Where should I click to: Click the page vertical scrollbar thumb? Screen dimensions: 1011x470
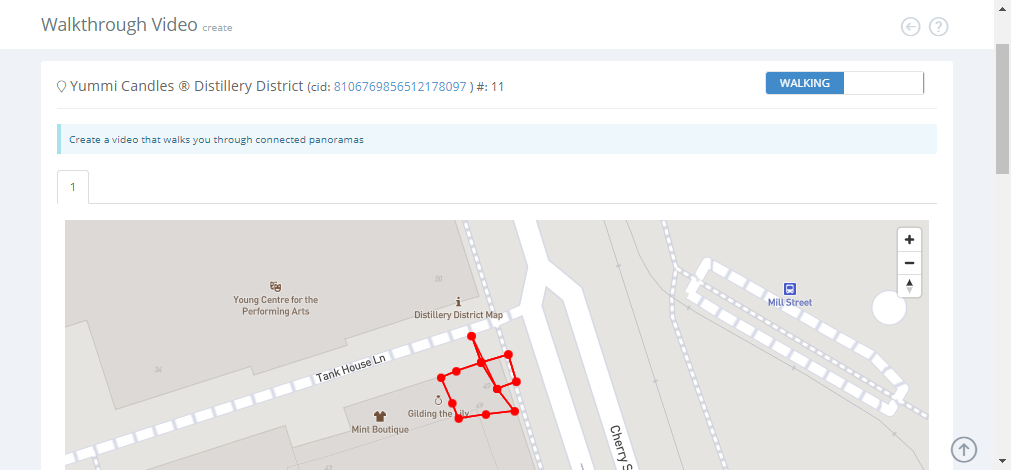click(x=1002, y=108)
